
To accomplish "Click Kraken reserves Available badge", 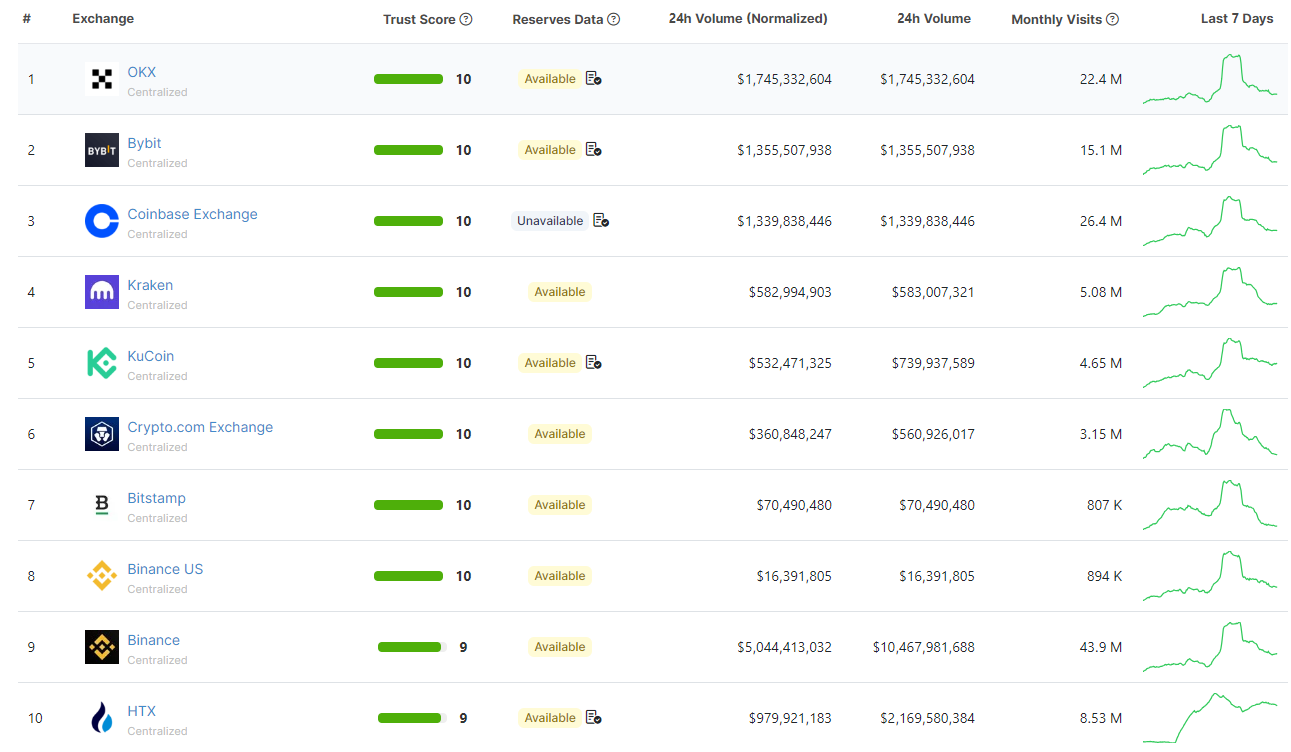I will click(x=560, y=292).
